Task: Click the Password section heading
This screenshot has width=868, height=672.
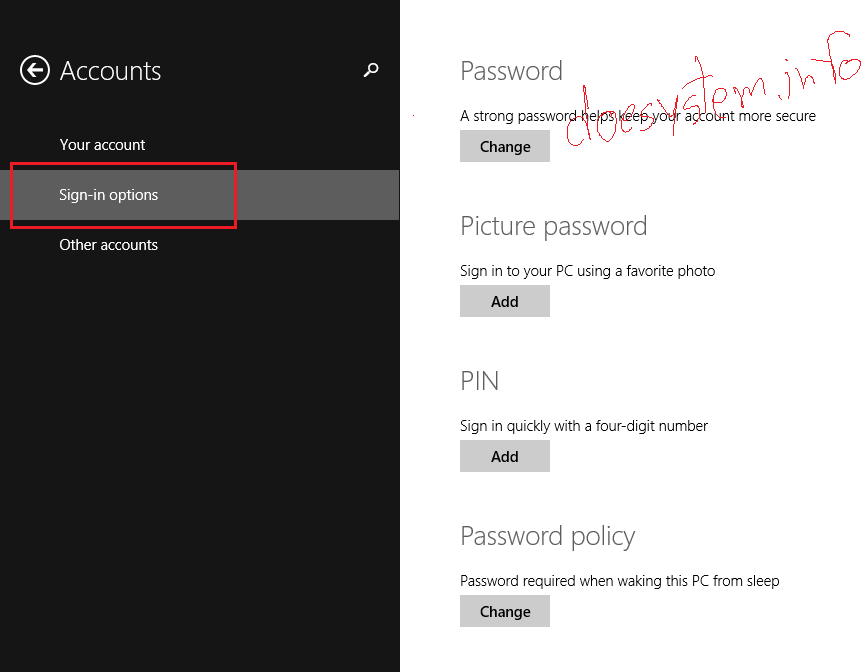Action: [511, 70]
